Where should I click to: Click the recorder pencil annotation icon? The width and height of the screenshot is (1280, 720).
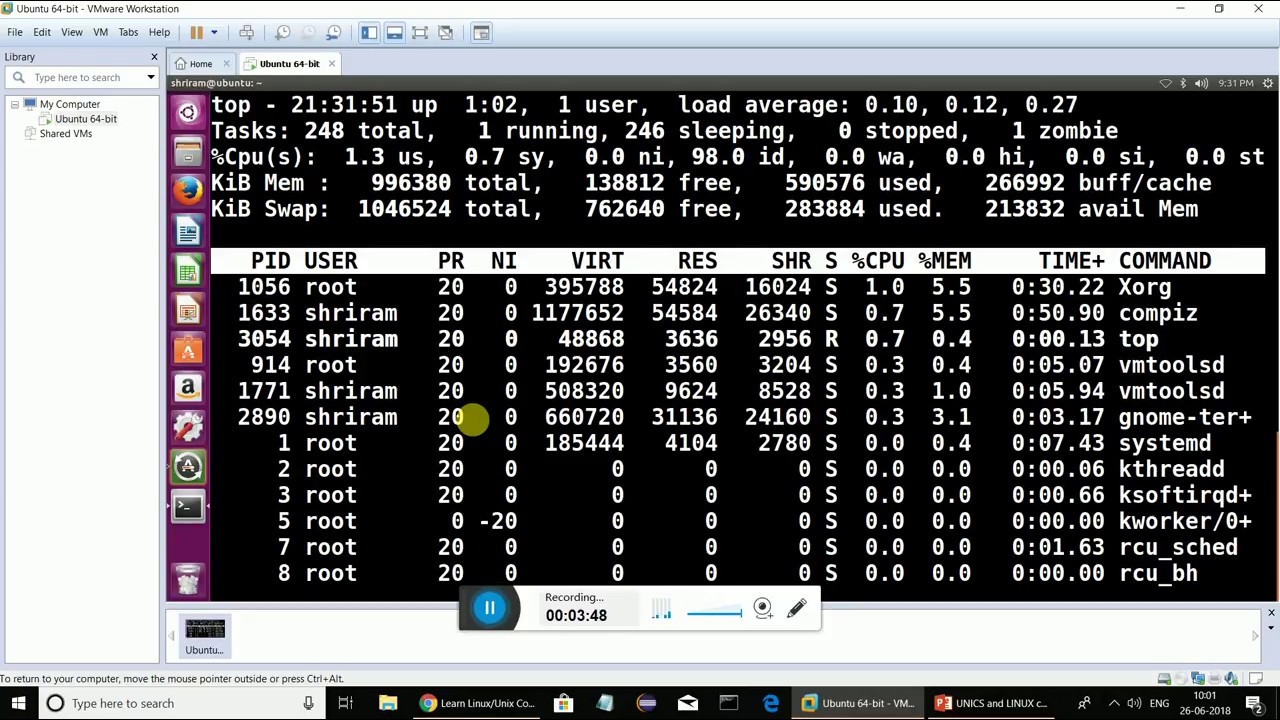pos(796,608)
